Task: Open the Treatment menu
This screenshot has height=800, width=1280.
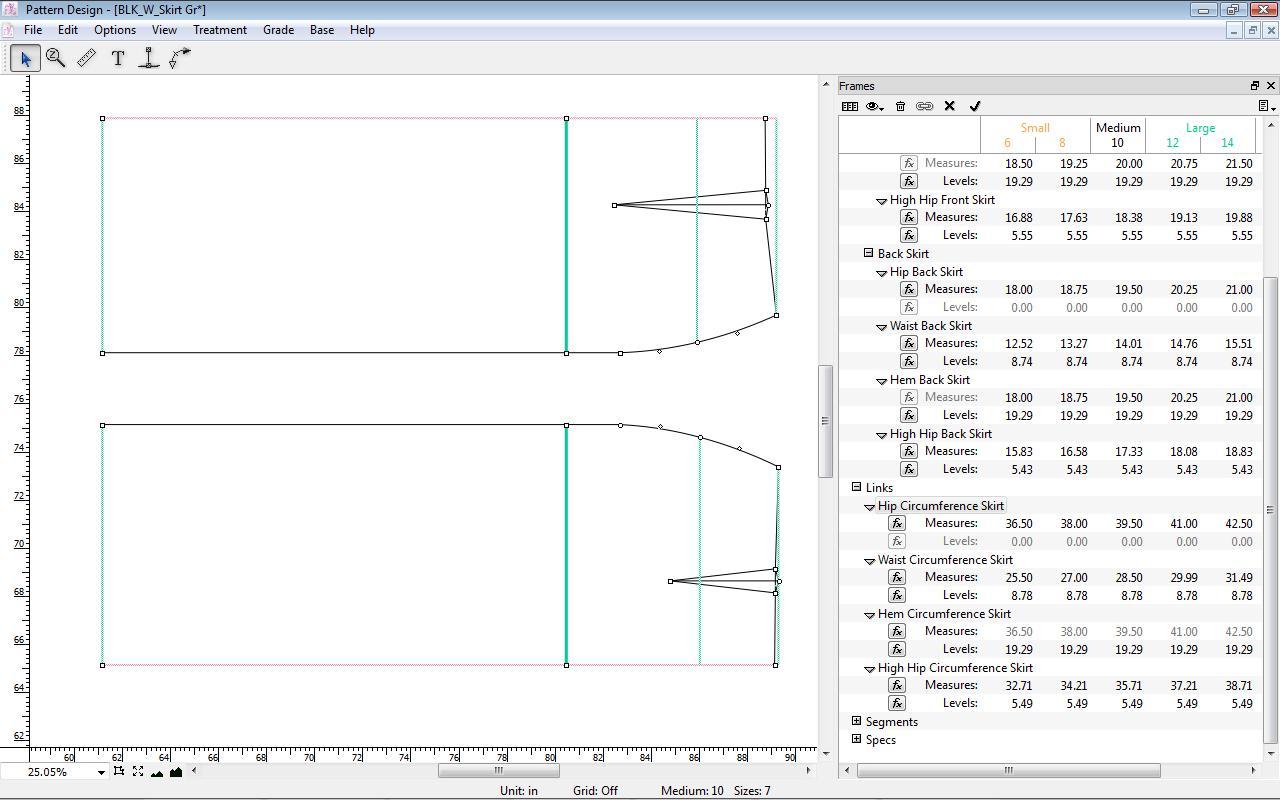Action: coord(220,30)
